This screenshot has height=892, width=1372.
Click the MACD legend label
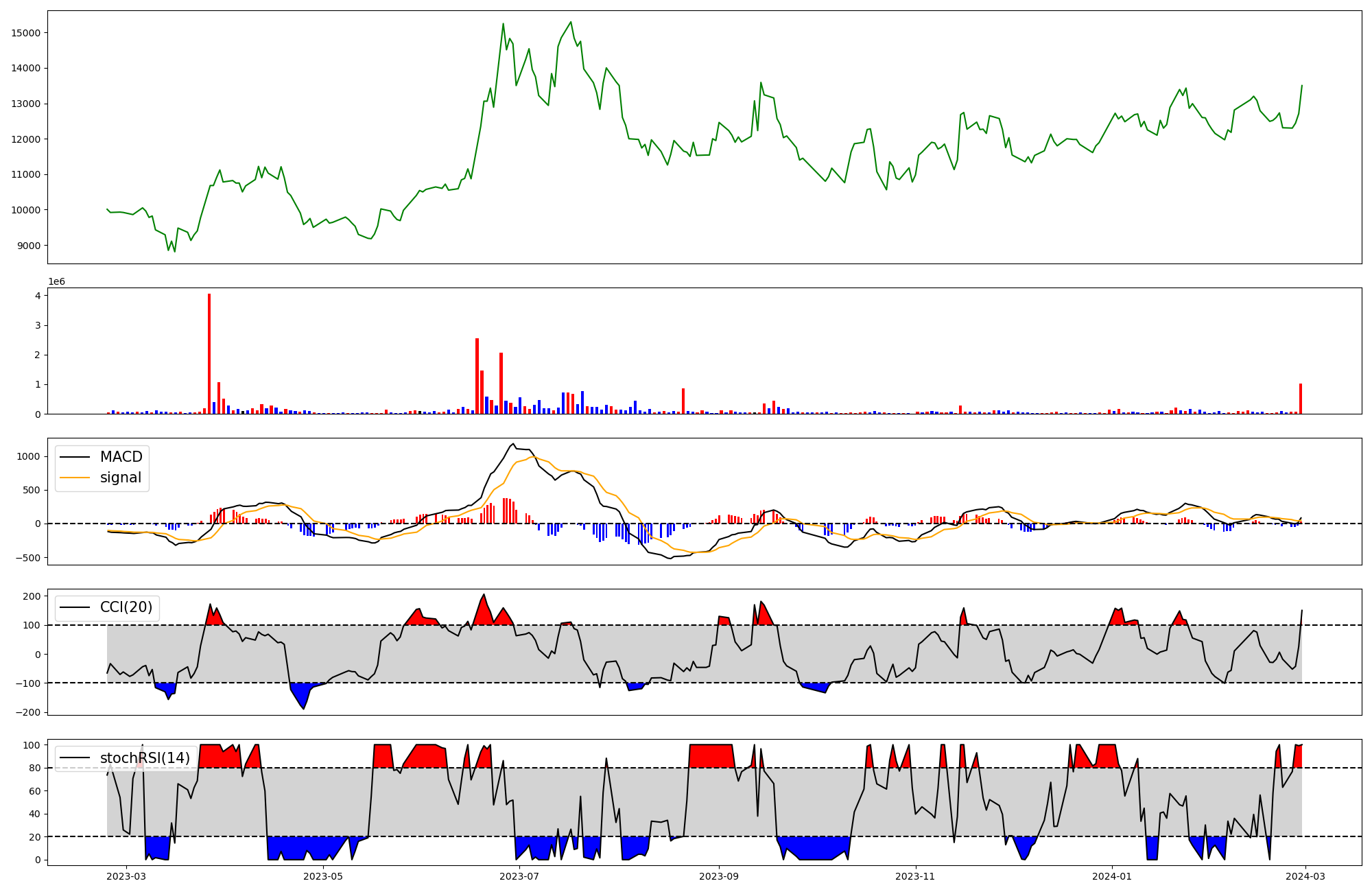click(x=121, y=457)
